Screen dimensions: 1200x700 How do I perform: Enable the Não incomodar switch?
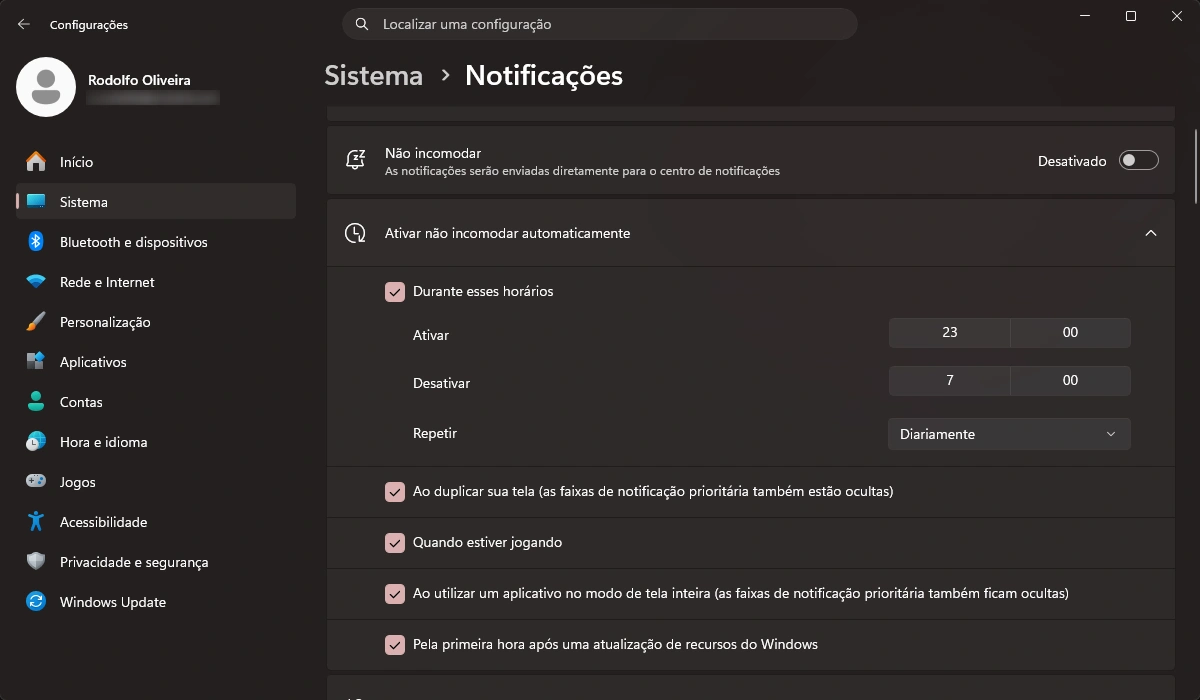point(1138,160)
